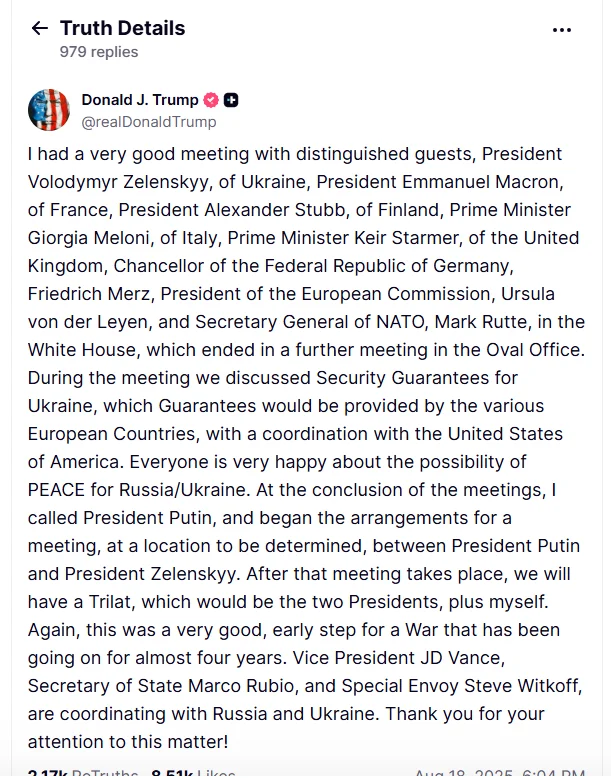
Task: Open the three-dot more options menu
Action: pos(562,30)
